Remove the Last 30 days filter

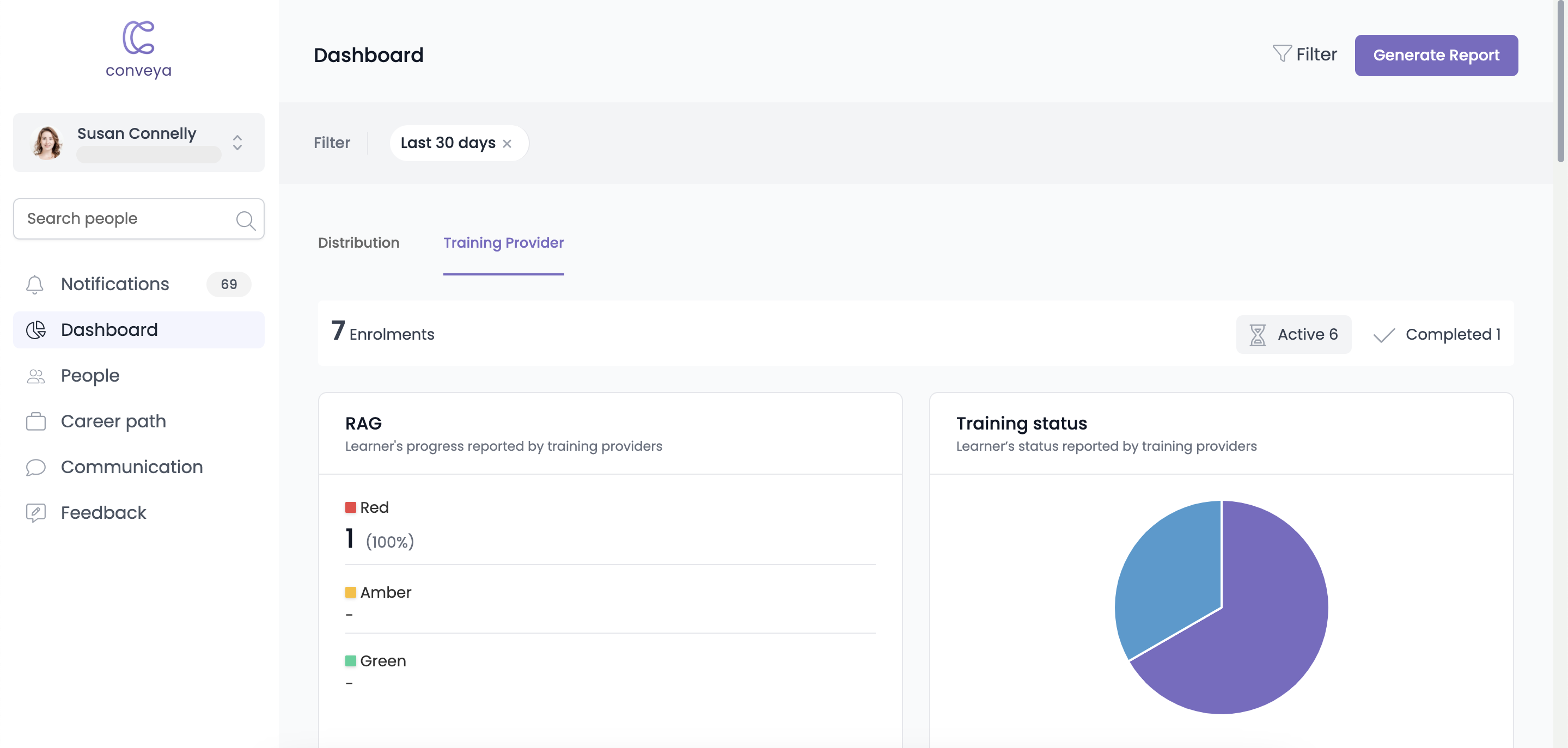point(507,144)
